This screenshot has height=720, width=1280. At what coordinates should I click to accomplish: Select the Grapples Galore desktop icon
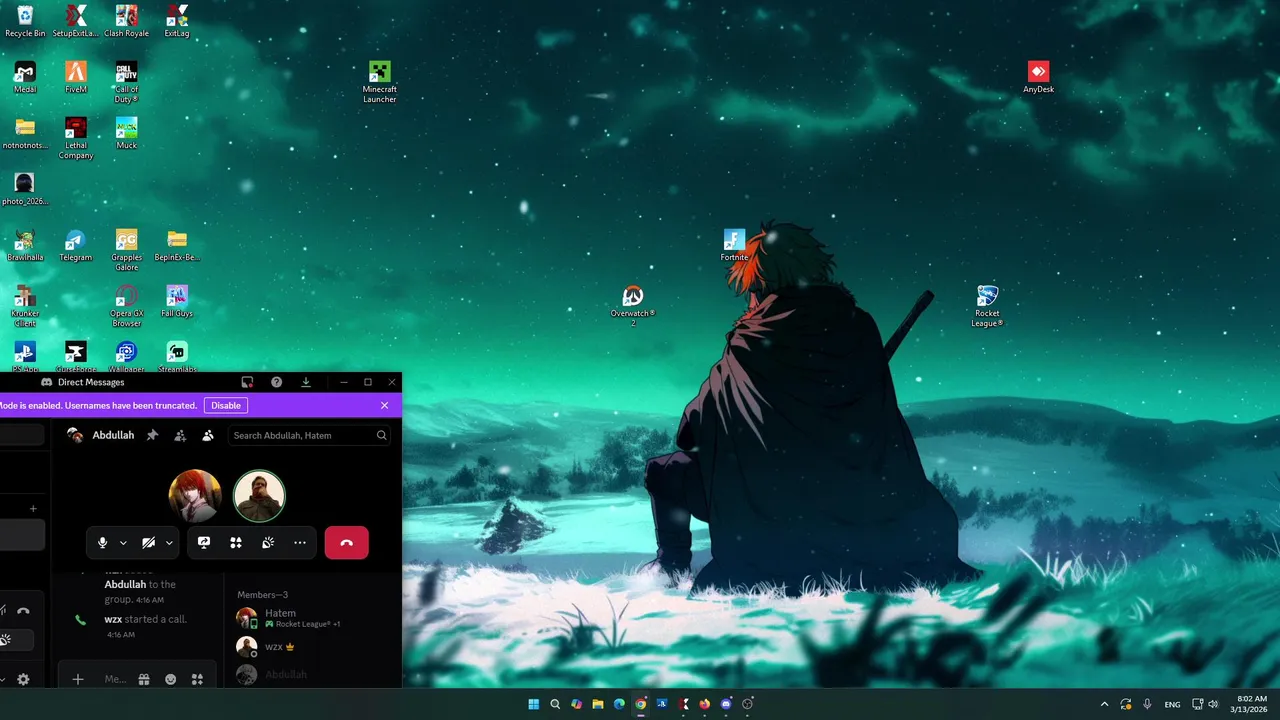126,250
